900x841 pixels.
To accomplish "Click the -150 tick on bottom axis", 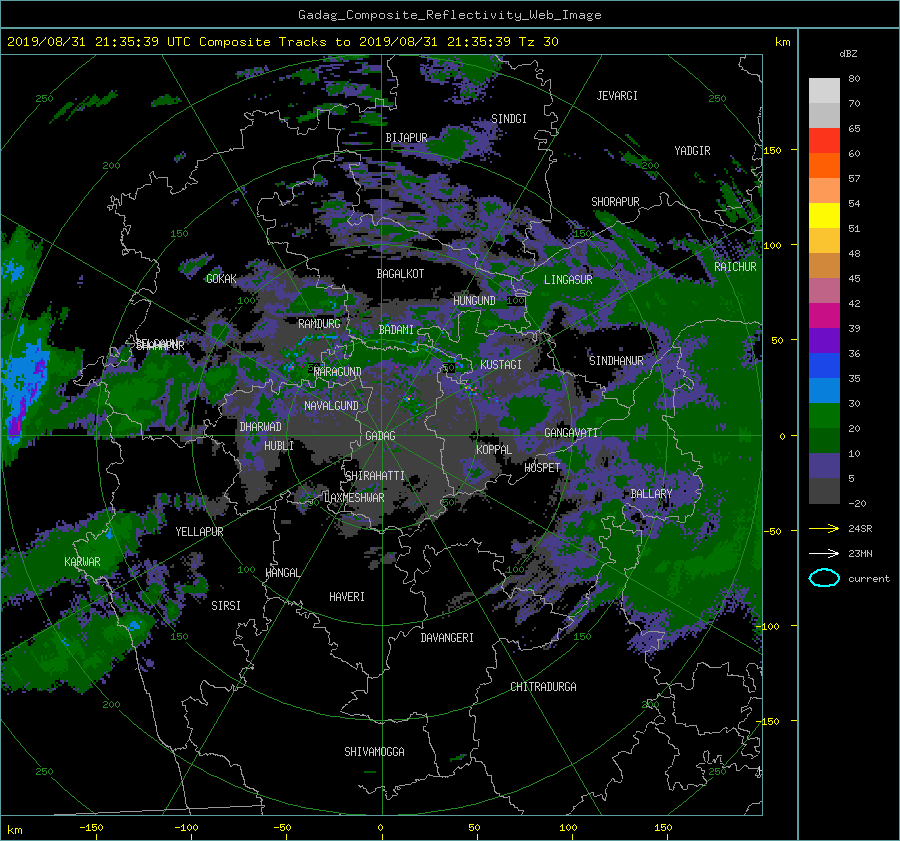I will click(x=91, y=828).
